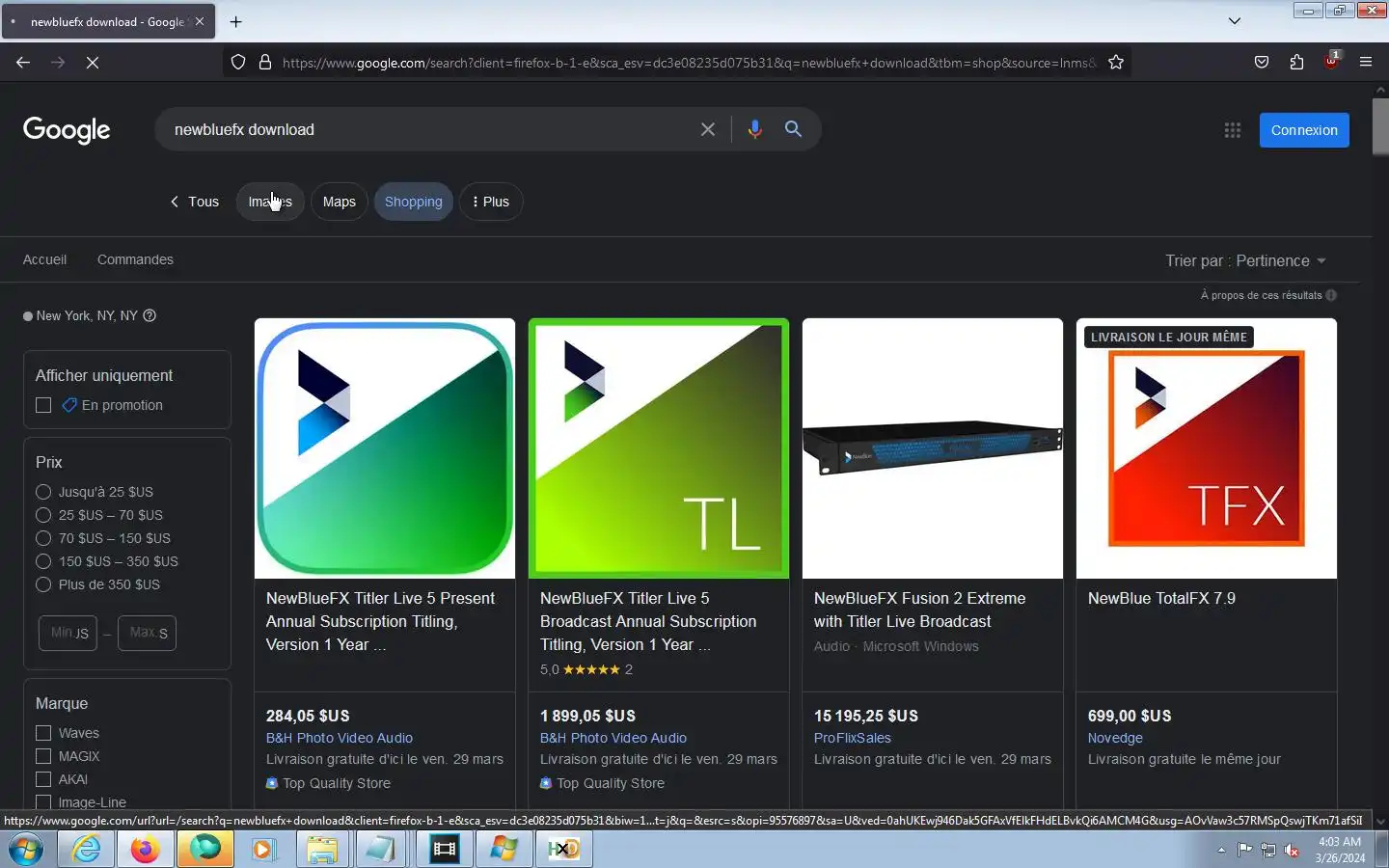Open NewBlueFX Fusion 2 Extreme title link
1389x868 pixels.
[x=920, y=610]
